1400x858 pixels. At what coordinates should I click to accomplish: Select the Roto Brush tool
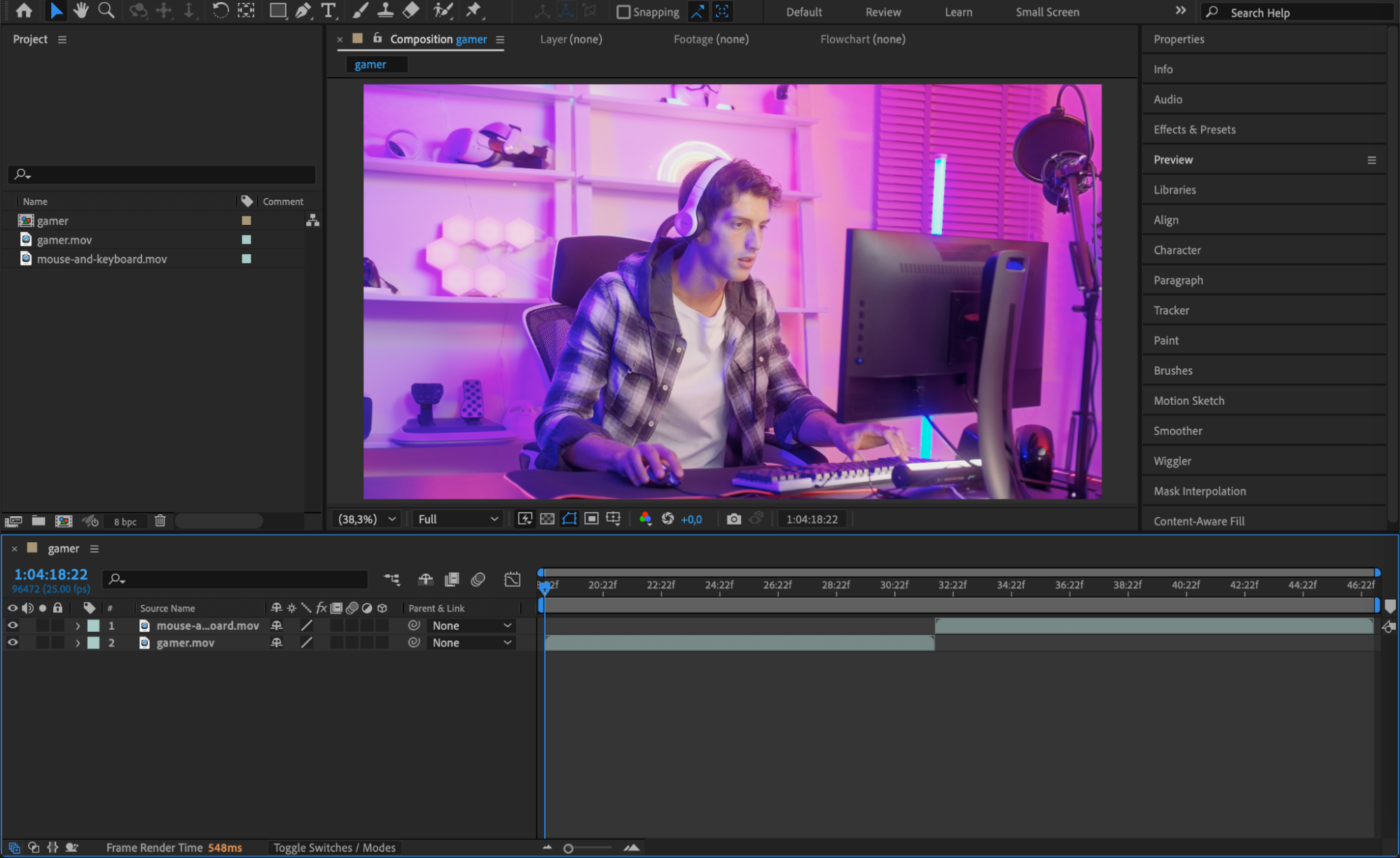click(443, 11)
